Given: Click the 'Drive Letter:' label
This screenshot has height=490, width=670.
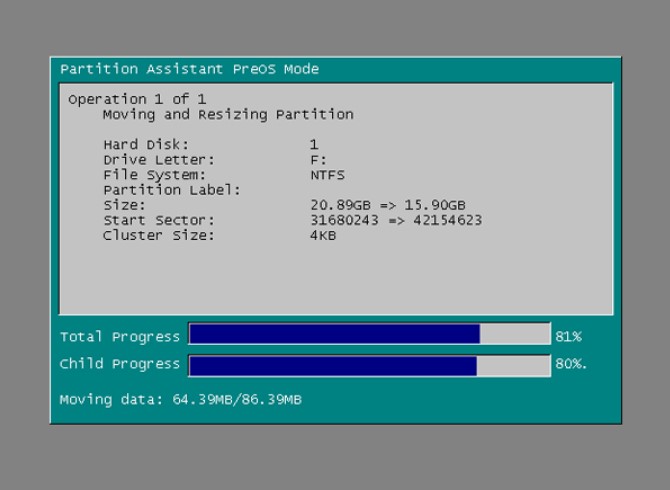Looking at the screenshot, I should pyautogui.click(x=159, y=160).
